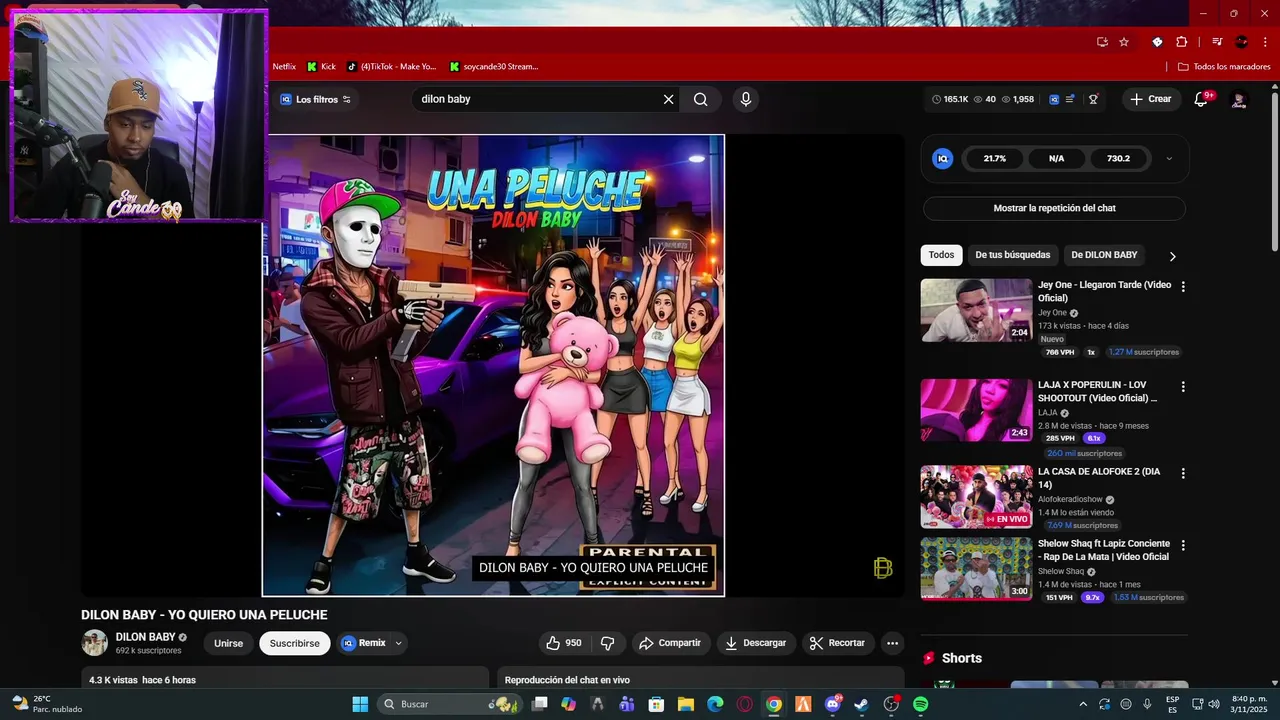The width and height of the screenshot is (1280, 720).
Task: Click the install app icon in address bar
Action: click(x=1102, y=42)
